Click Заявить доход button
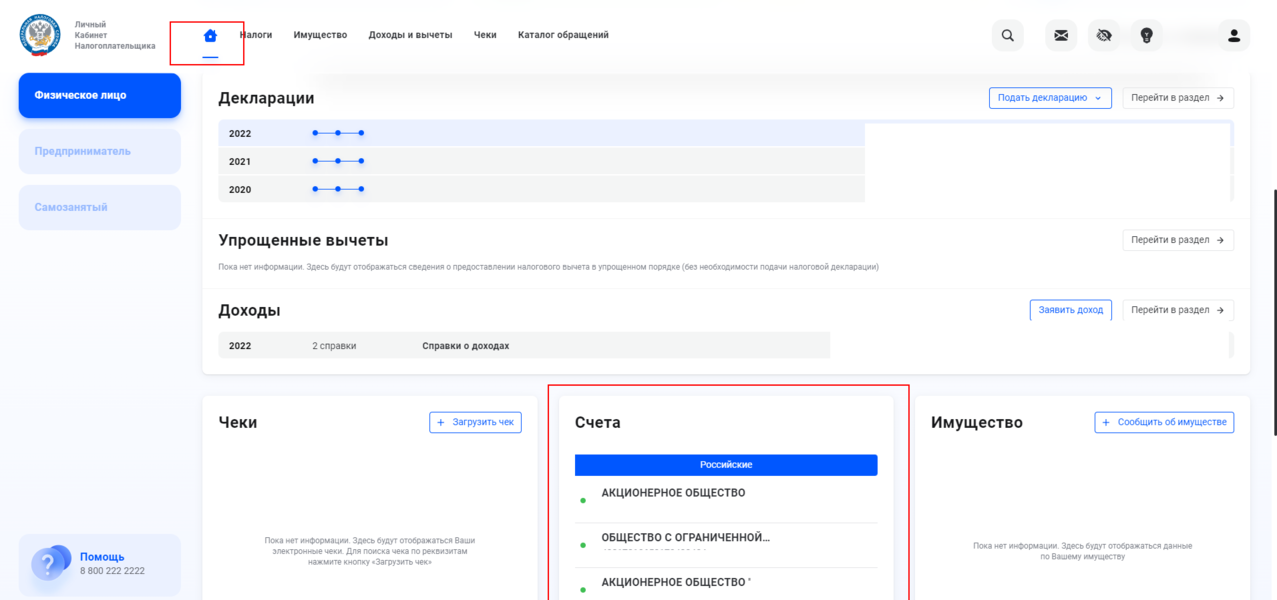Viewport: 1277px width, 600px height. click(x=1070, y=310)
